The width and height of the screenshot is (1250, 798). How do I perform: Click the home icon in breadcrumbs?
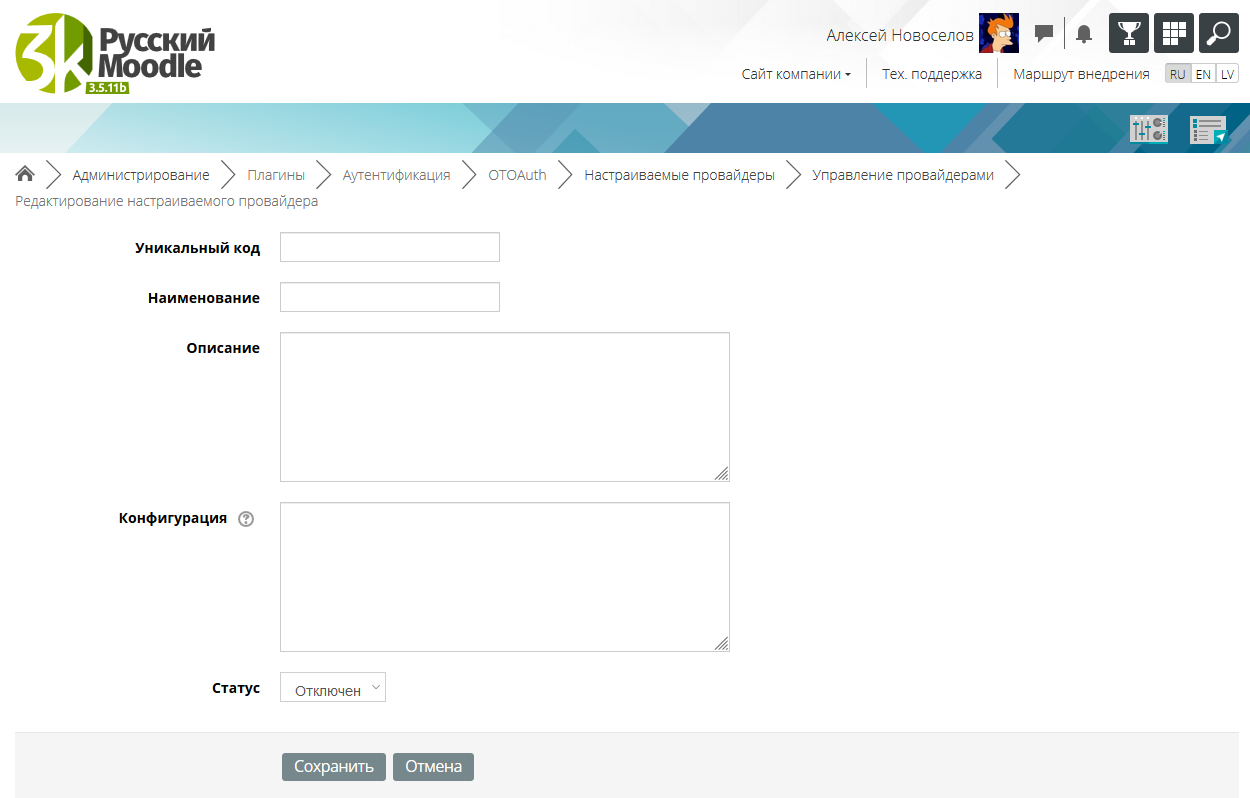[x=25, y=175]
